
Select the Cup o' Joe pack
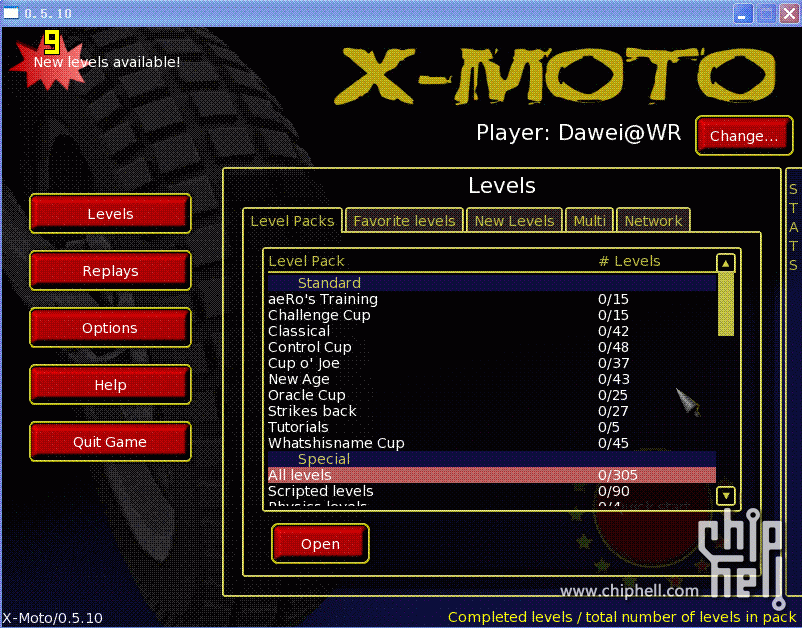(492, 363)
